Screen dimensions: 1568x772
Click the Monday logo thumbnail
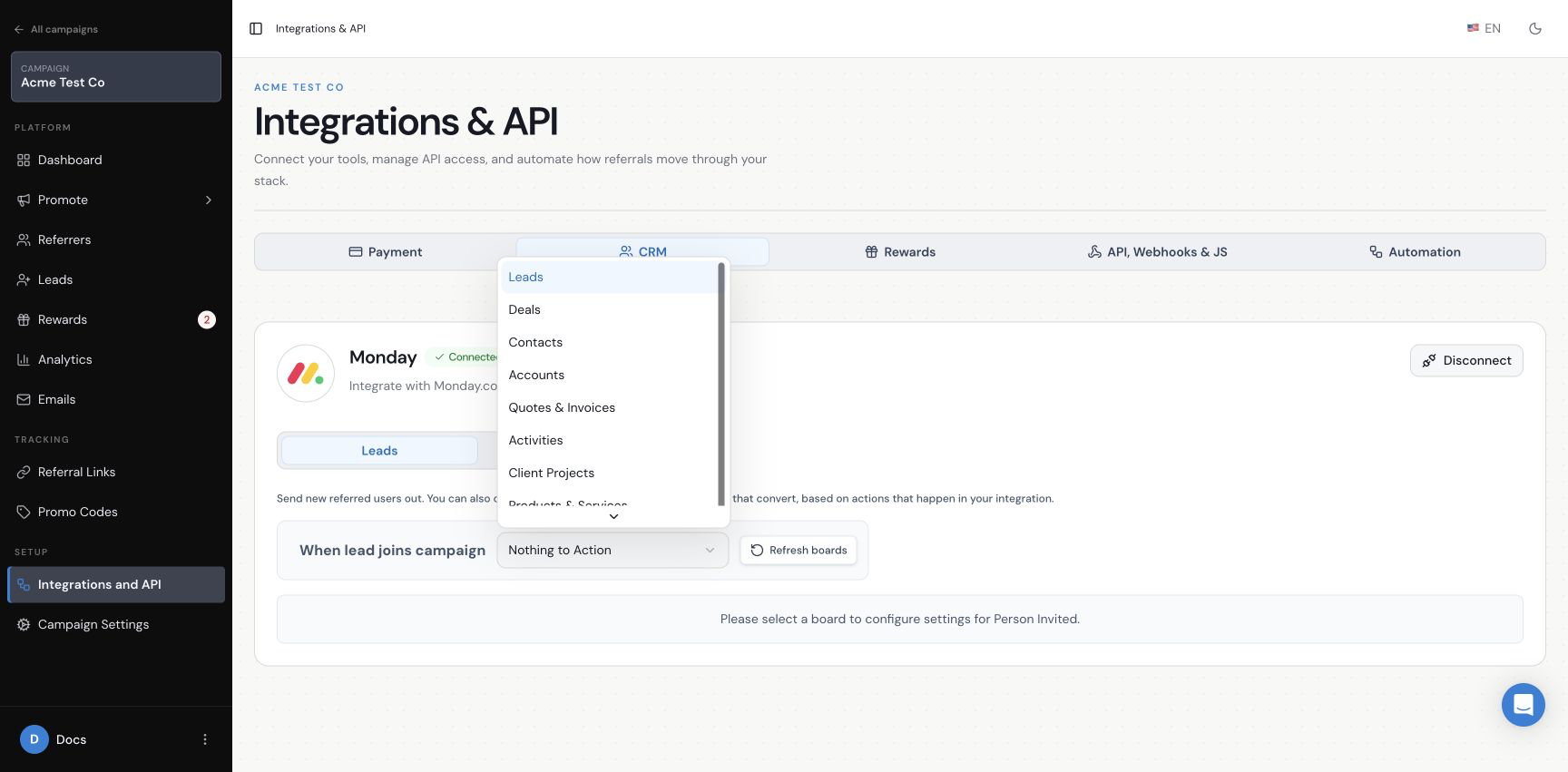click(306, 373)
